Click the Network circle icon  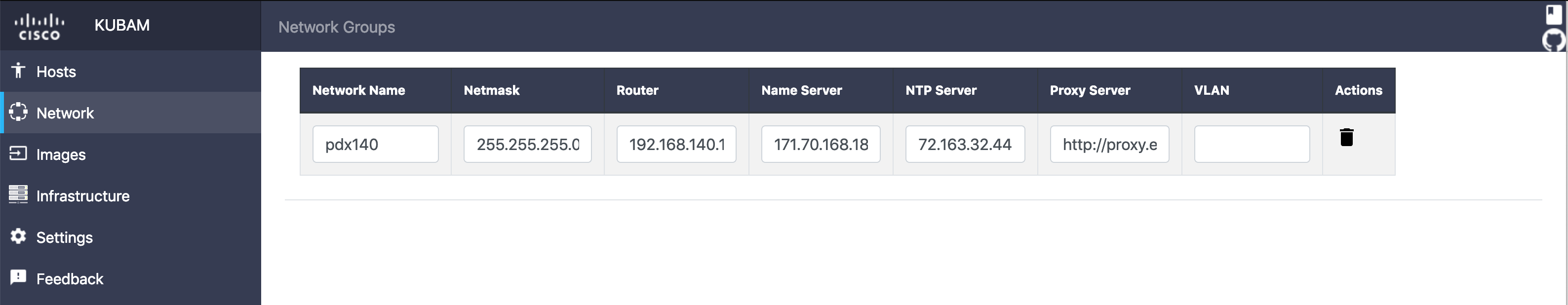[x=18, y=112]
